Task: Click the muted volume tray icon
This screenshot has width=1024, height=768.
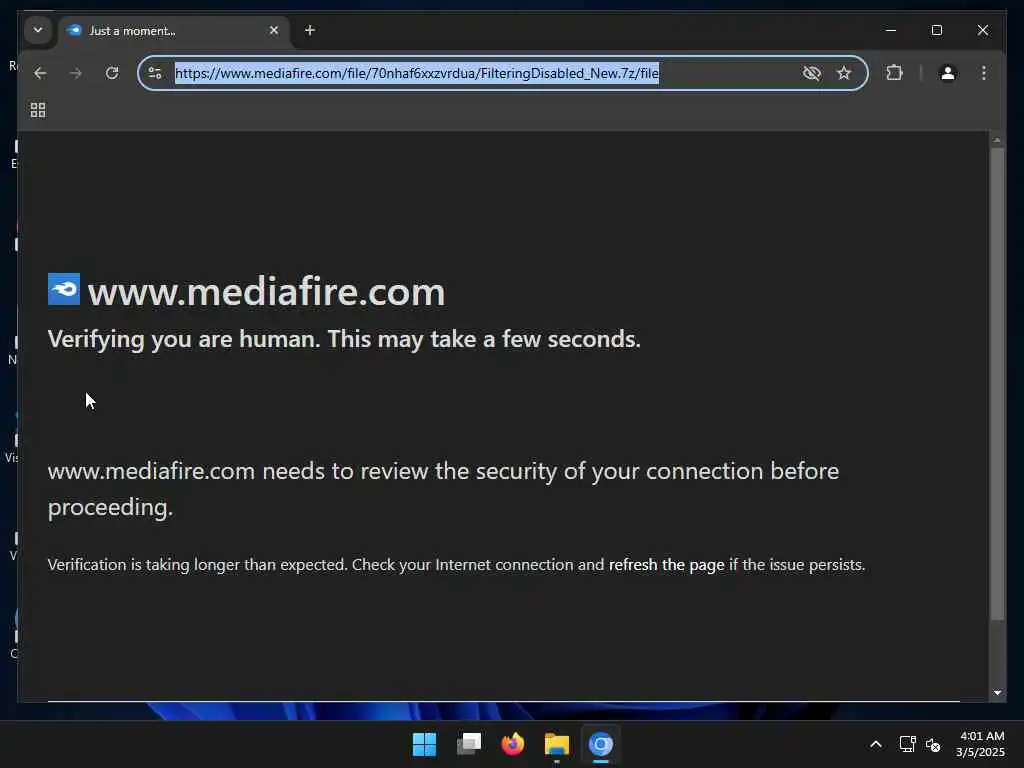Action: (933, 744)
